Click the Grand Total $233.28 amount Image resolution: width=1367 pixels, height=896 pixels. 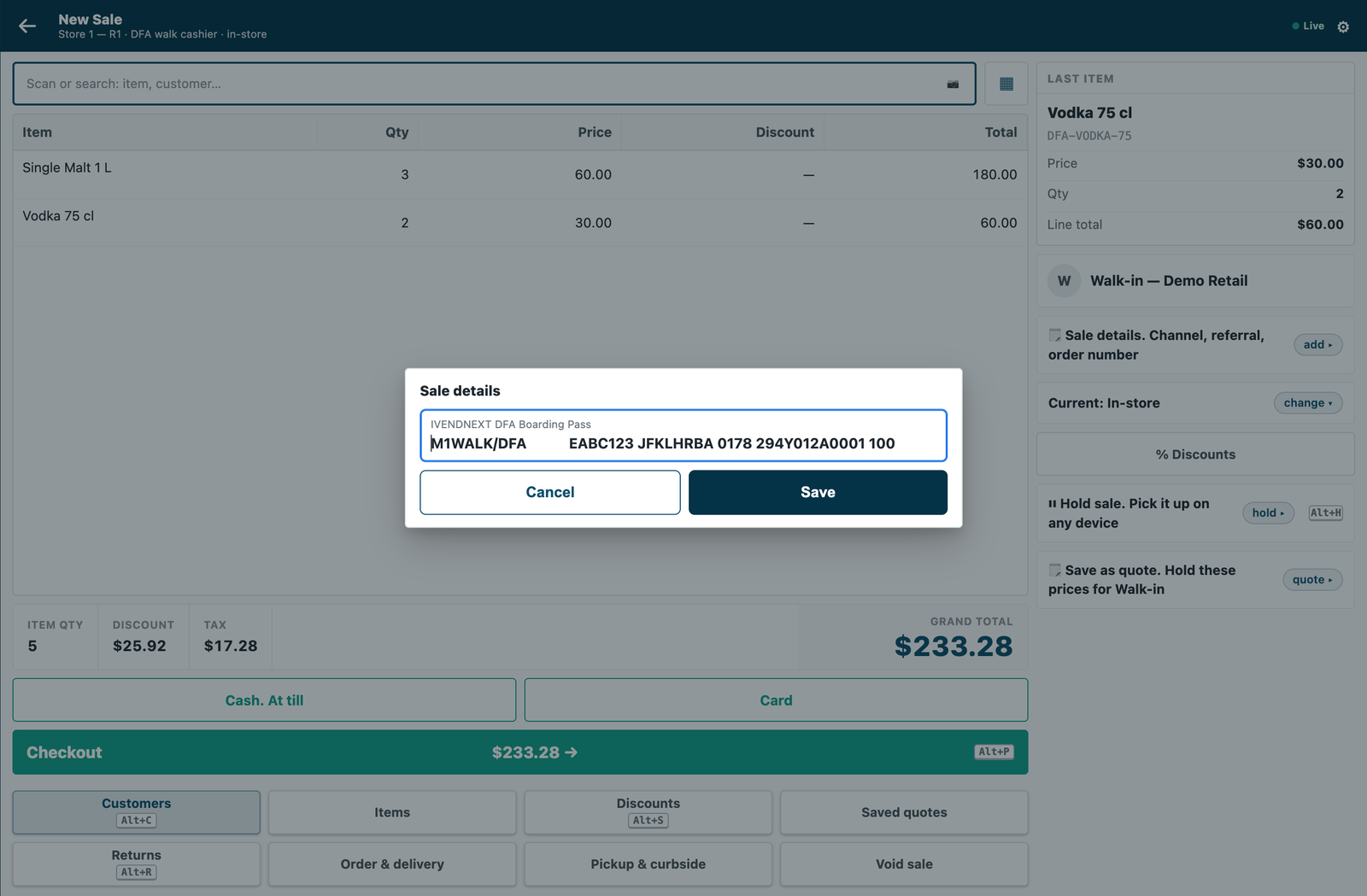(x=953, y=647)
